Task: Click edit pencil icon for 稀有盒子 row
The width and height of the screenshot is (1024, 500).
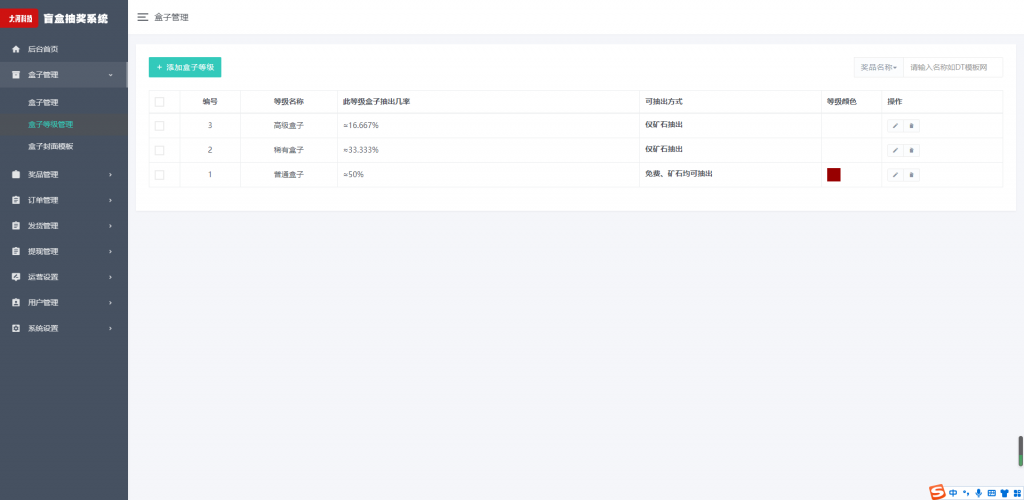Action: (x=895, y=150)
